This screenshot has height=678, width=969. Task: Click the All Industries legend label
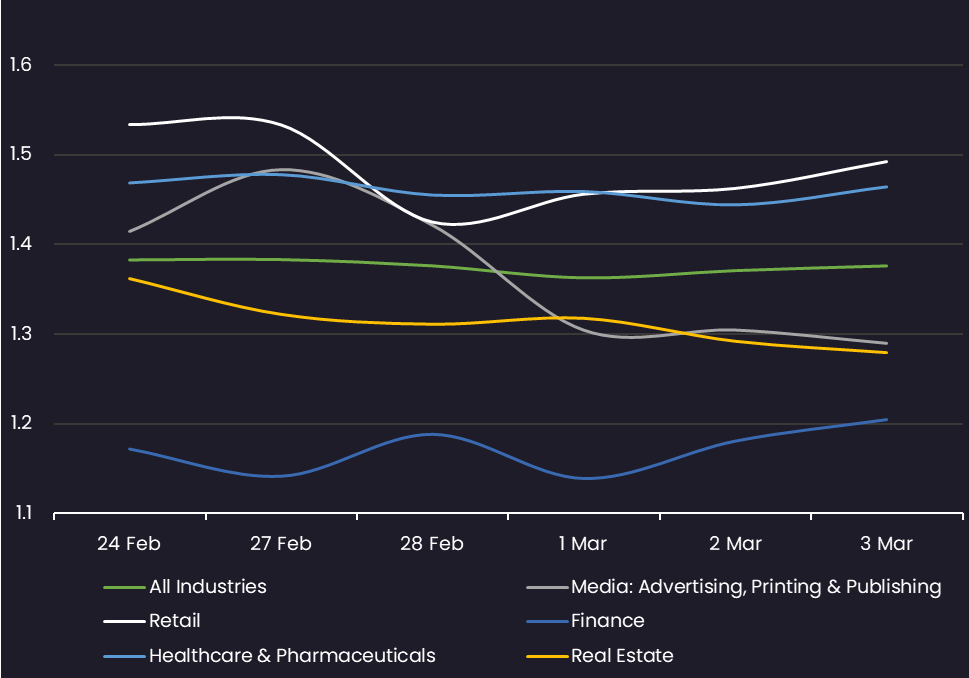pyautogui.click(x=208, y=587)
